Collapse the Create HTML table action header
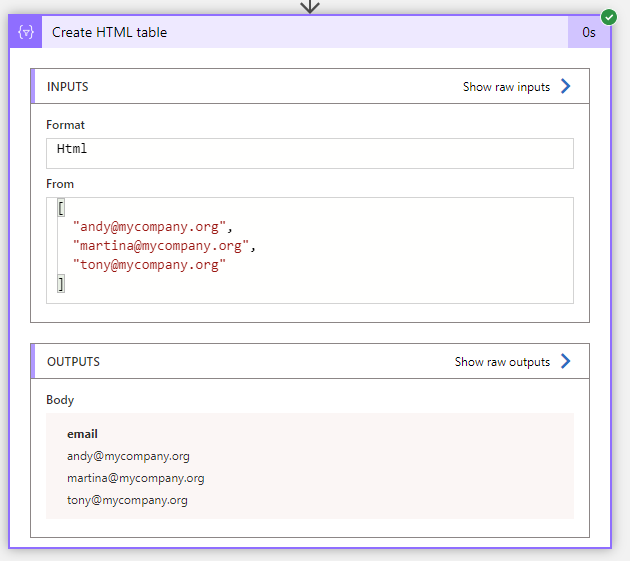This screenshot has width=630, height=561. (300, 32)
